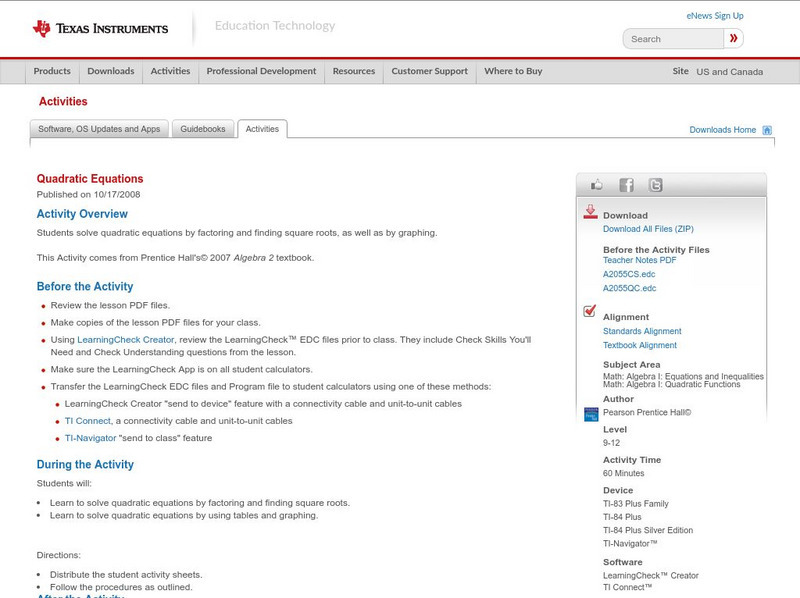Click the red Activities page heading
The height and width of the screenshot is (598, 800).
click(x=63, y=102)
